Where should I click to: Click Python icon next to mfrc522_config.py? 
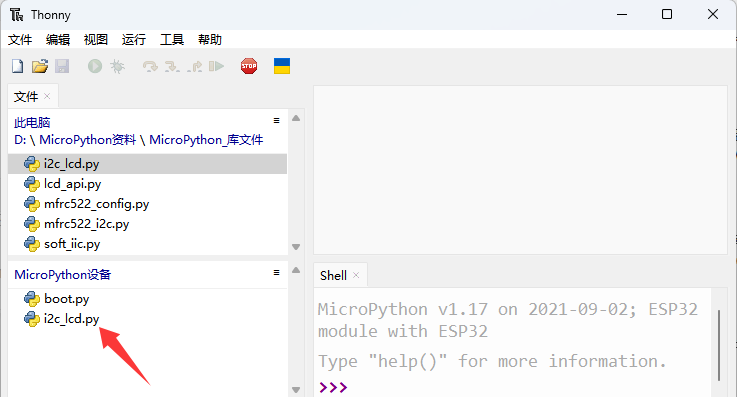coord(32,204)
